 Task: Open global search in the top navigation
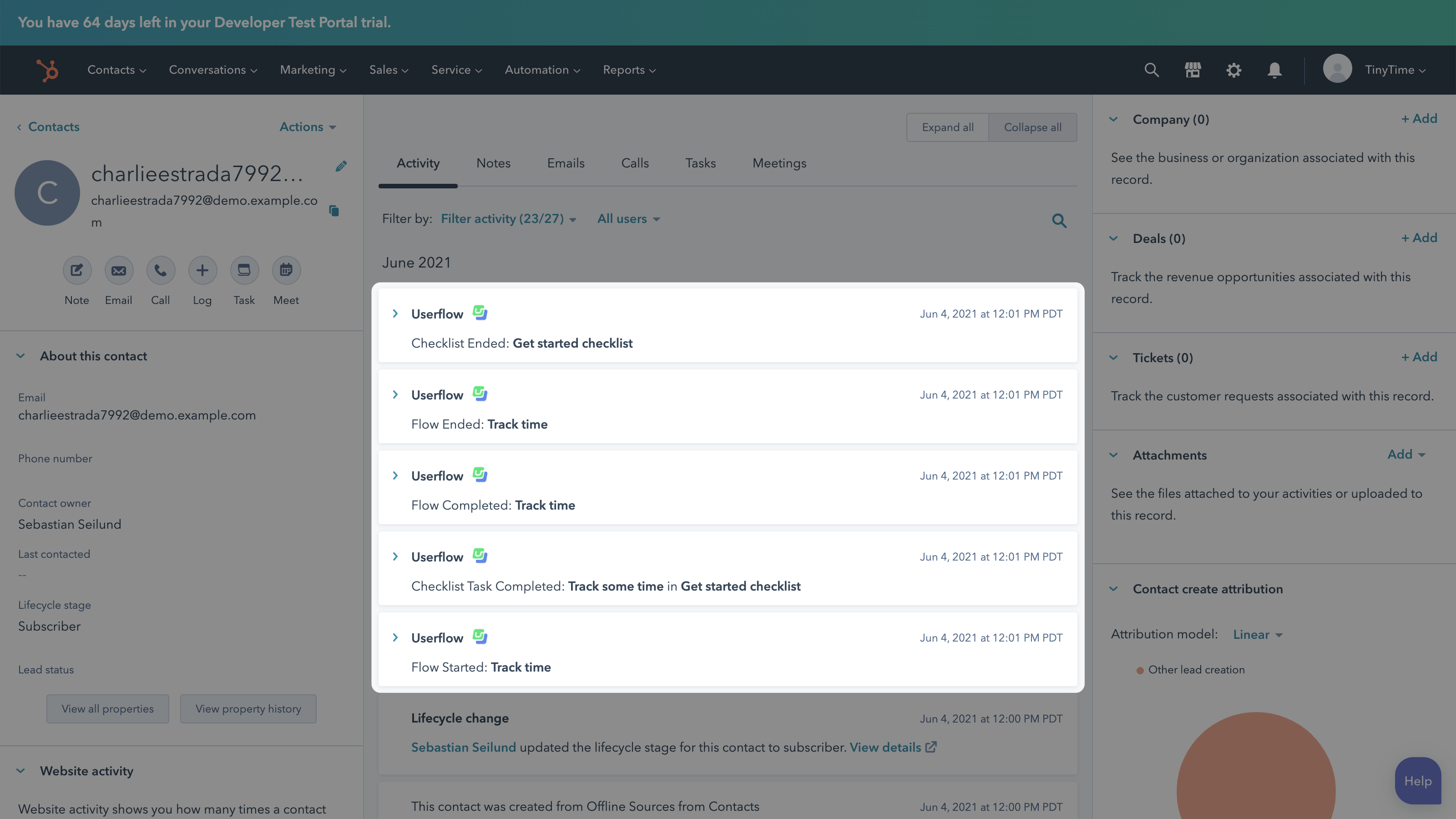1152,70
